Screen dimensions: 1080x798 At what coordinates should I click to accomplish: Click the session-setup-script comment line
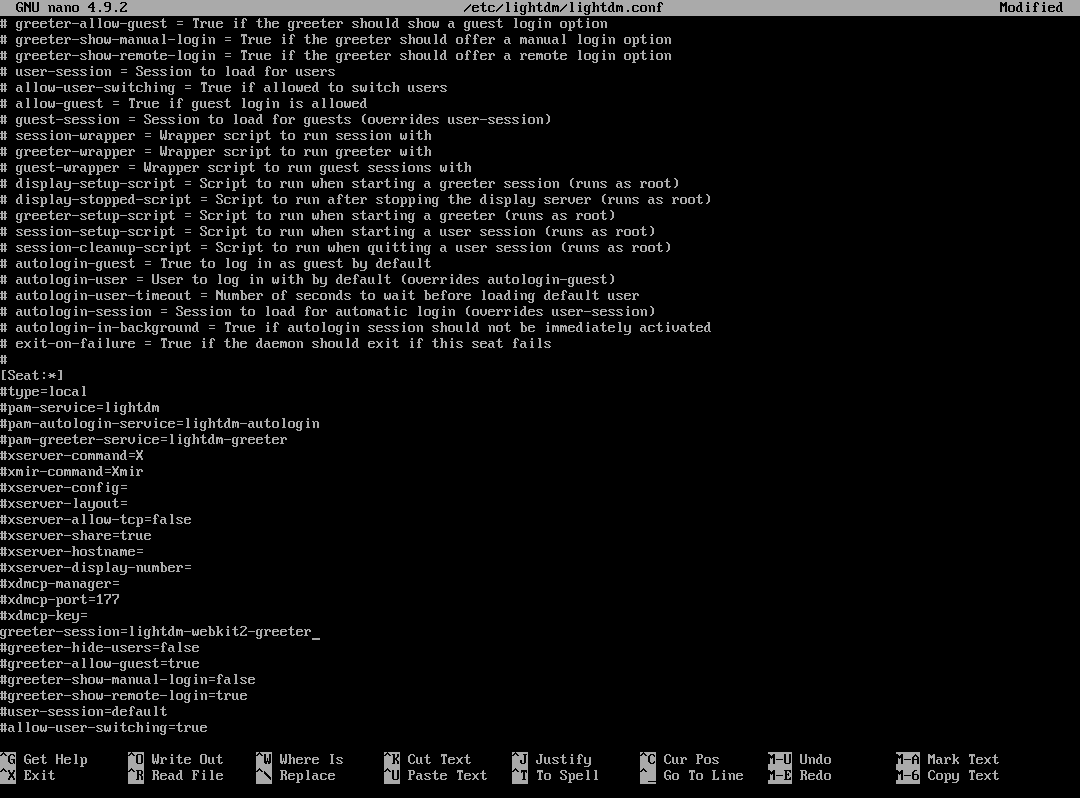(328, 231)
